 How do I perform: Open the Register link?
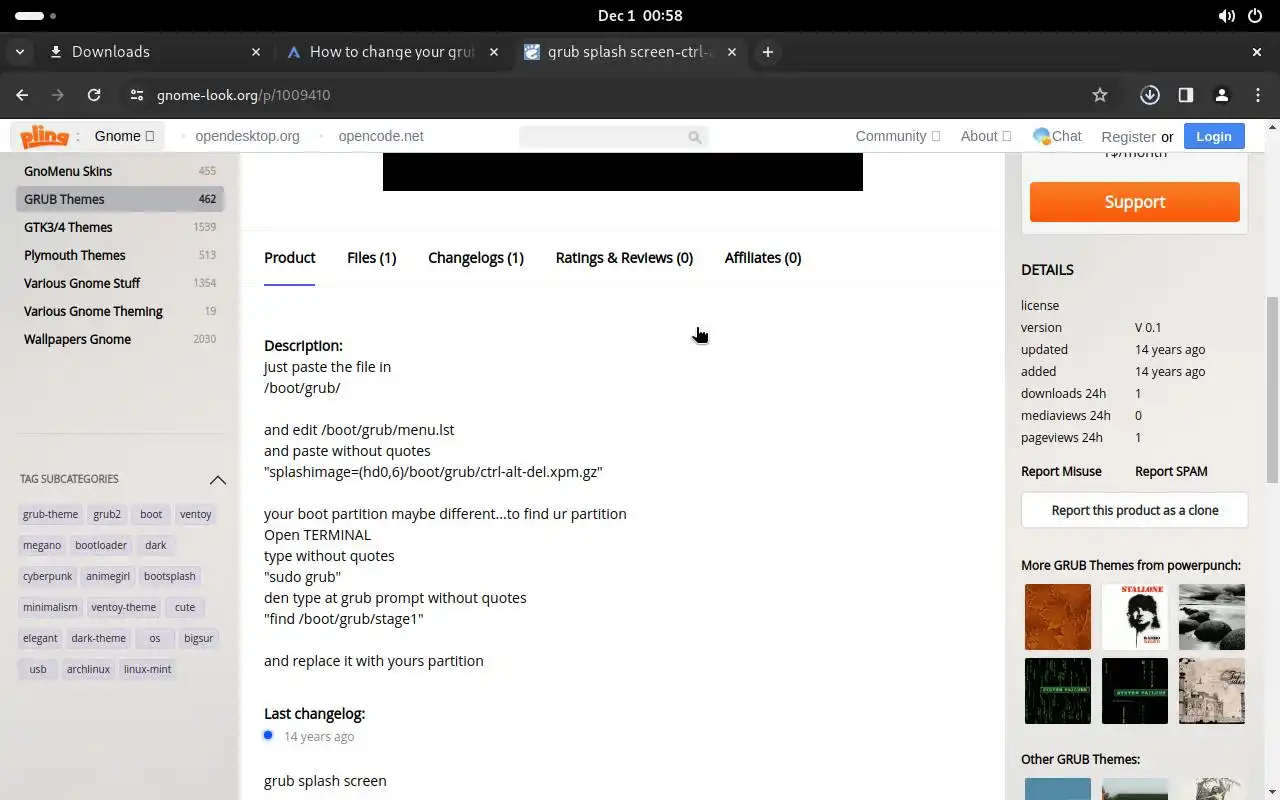[x=1128, y=137]
